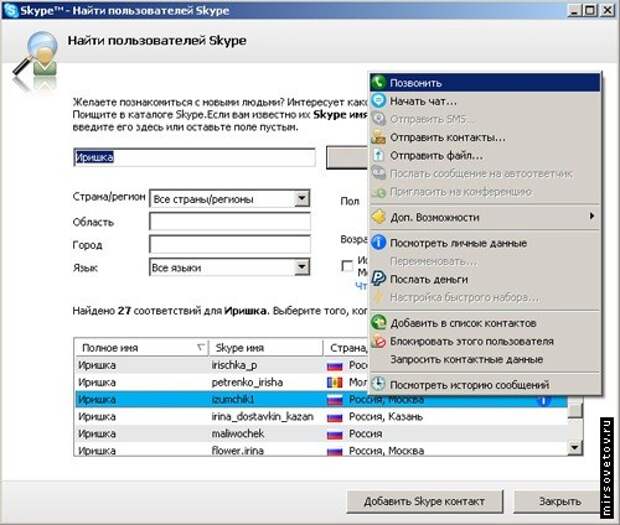Click the Отправить файл icon
Image resolution: width=620 pixels, height=525 pixels.
(379, 155)
